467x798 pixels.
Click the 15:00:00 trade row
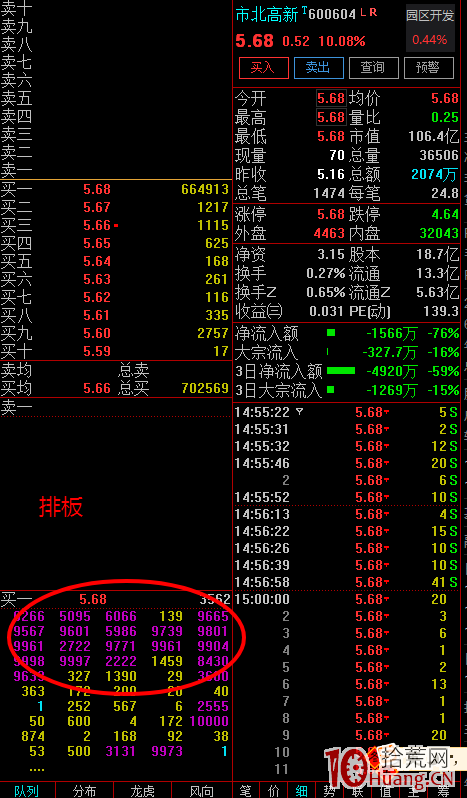346,600
